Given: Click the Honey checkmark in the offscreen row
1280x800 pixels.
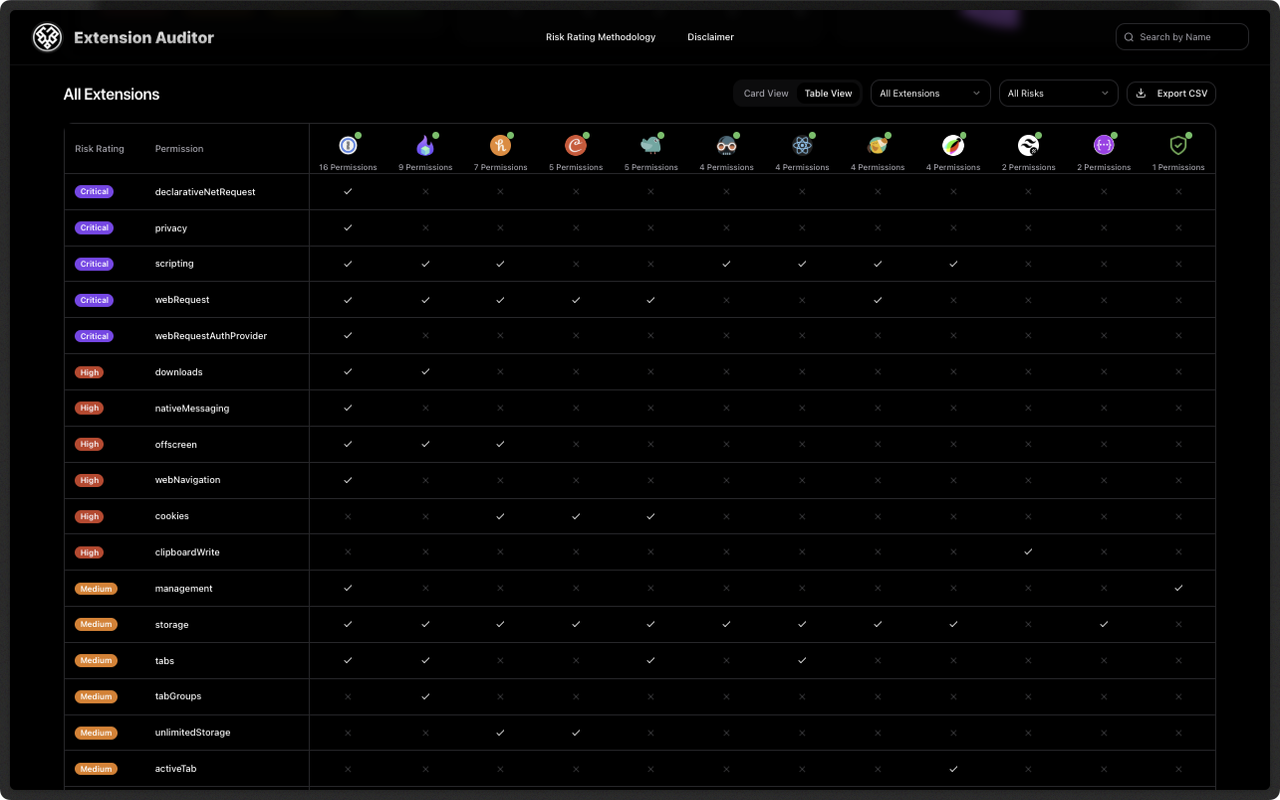Looking at the screenshot, I should click(500, 444).
